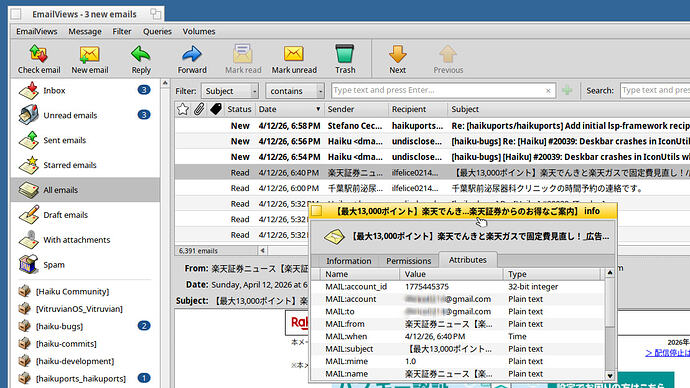Image resolution: width=690 pixels, height=388 pixels.
Task: Sort by Sender column header
Action: point(356,109)
